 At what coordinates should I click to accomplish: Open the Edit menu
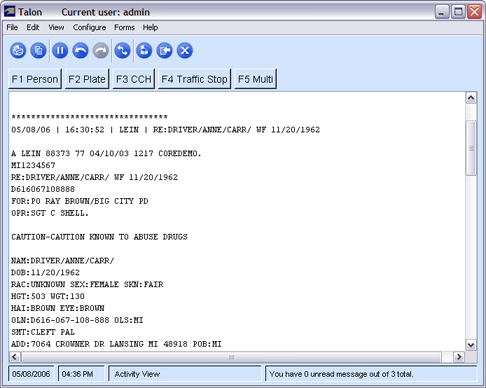(x=33, y=27)
